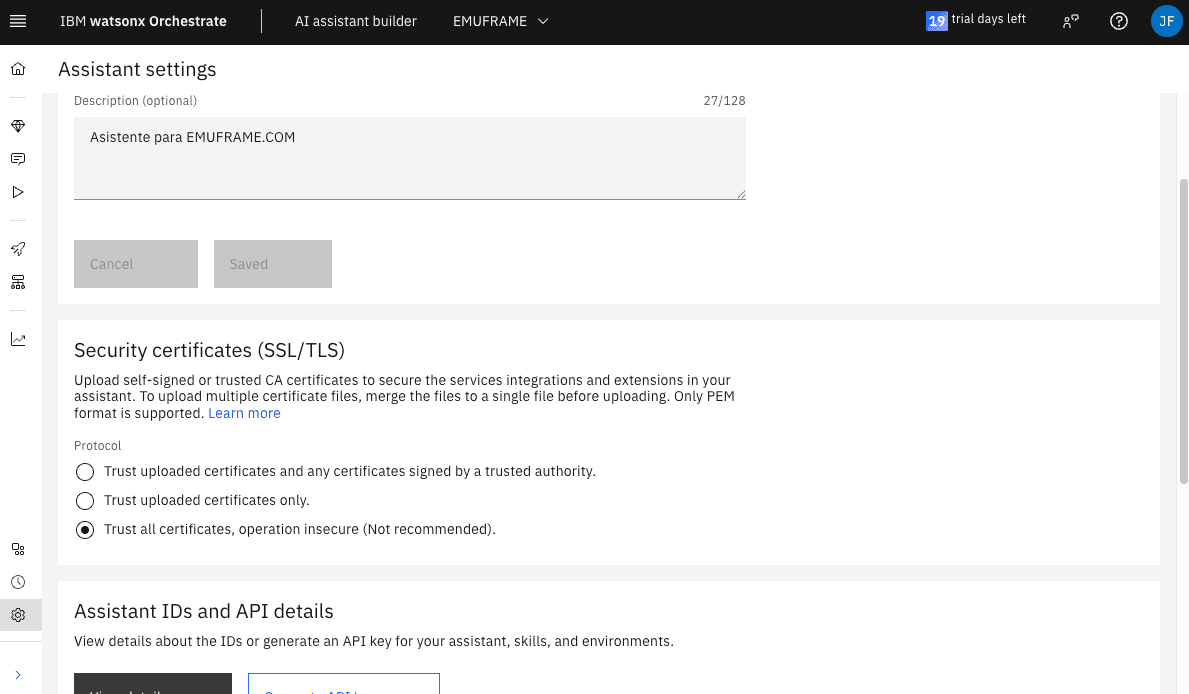Open the Publish rocket icon

tap(18, 249)
